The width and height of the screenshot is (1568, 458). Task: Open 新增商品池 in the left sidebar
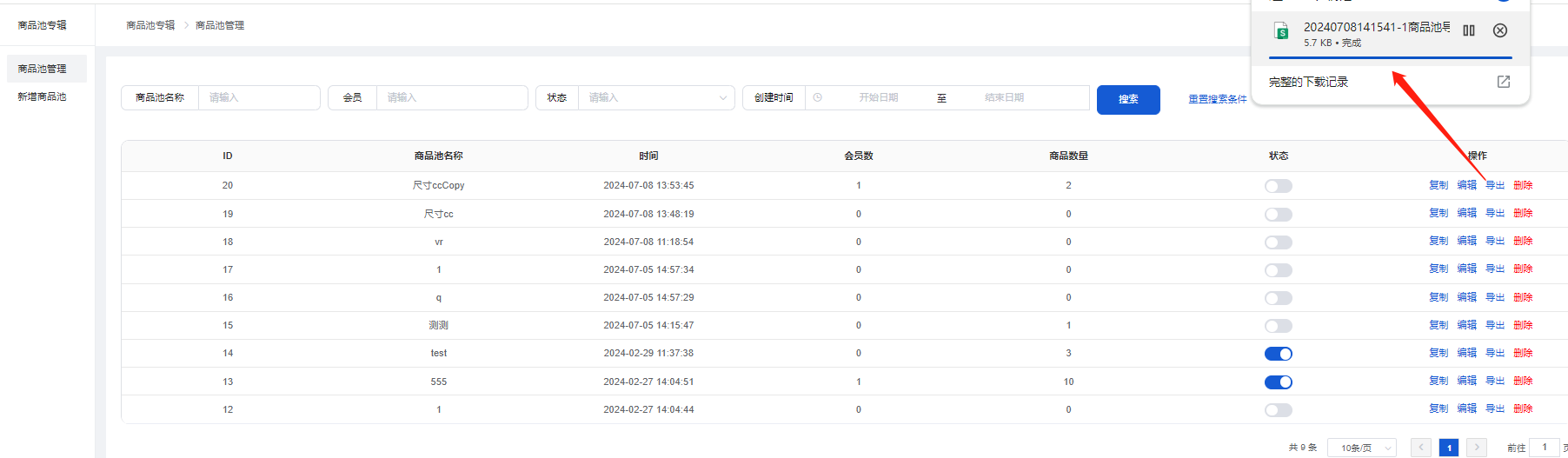click(x=42, y=96)
